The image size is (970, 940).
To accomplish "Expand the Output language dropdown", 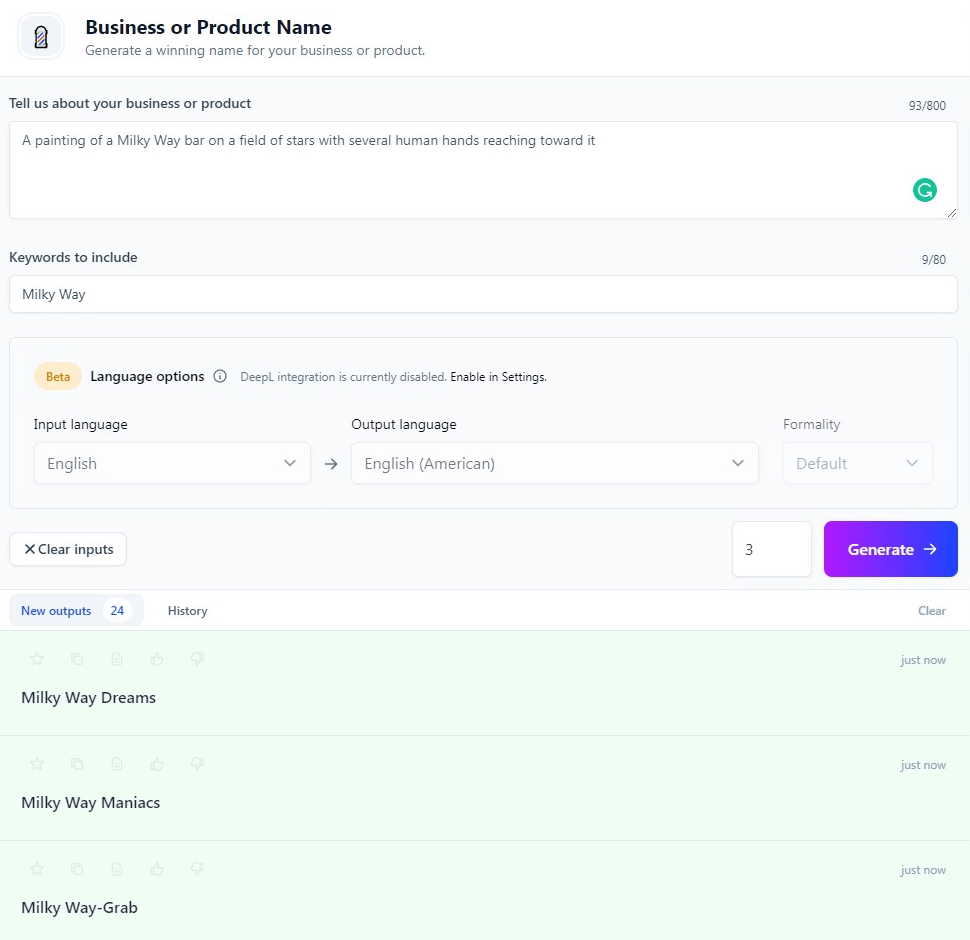I will coord(554,463).
